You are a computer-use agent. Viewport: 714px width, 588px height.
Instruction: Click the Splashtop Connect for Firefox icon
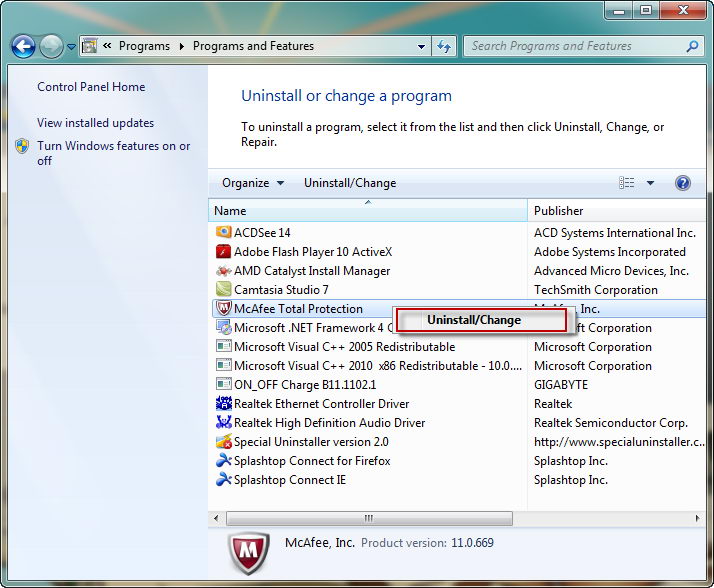[x=224, y=460]
